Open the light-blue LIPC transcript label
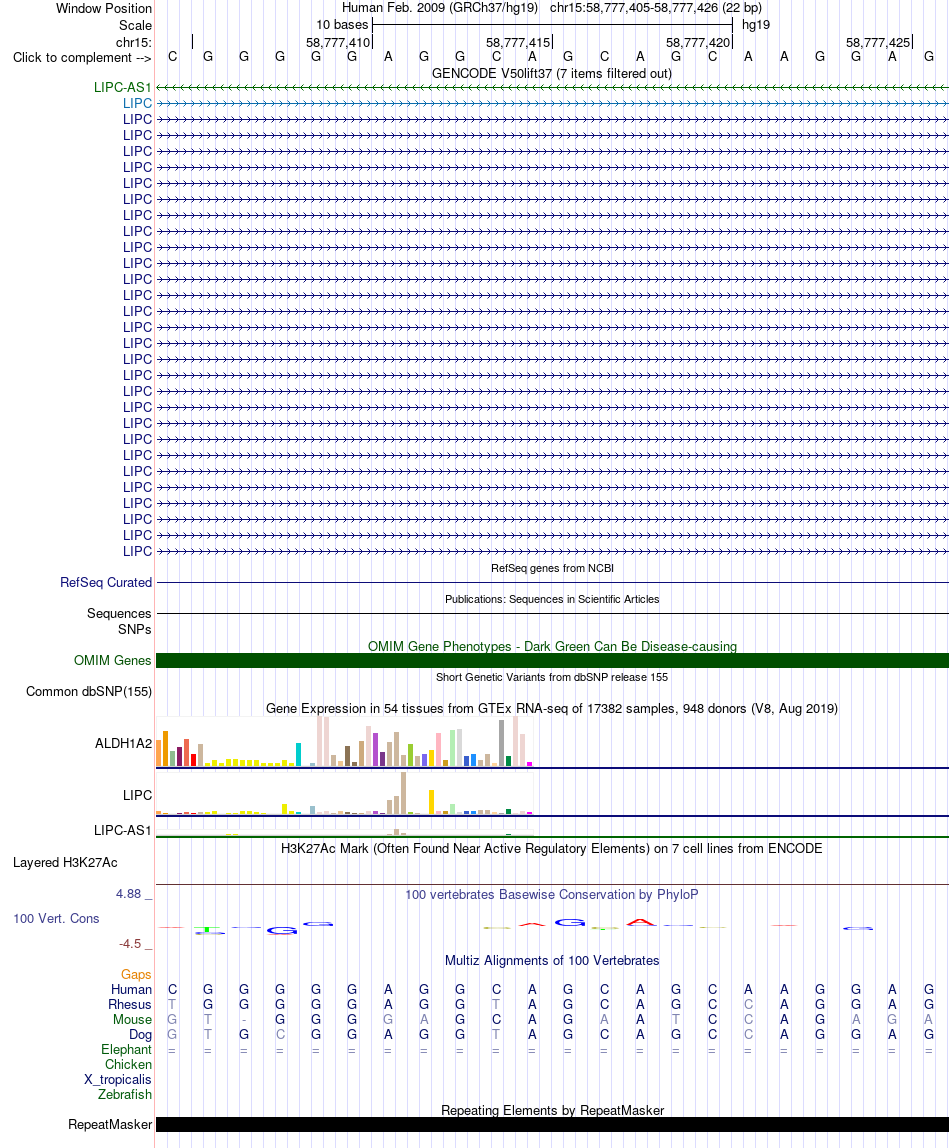This screenshot has width=950, height=1148. click(138, 103)
